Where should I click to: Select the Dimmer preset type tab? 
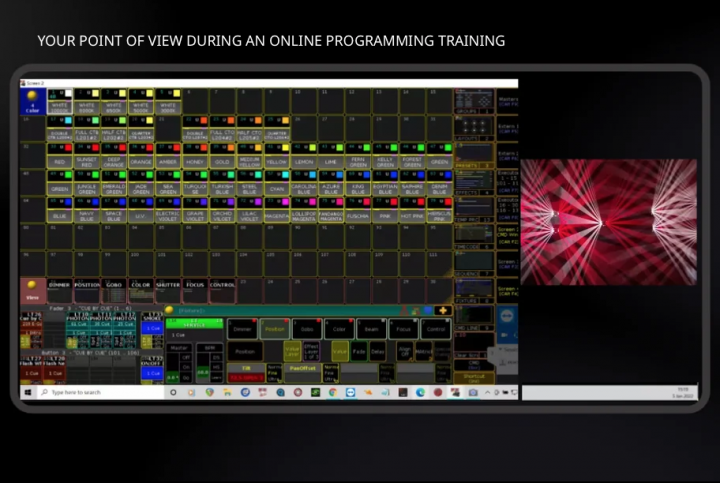pos(243,327)
